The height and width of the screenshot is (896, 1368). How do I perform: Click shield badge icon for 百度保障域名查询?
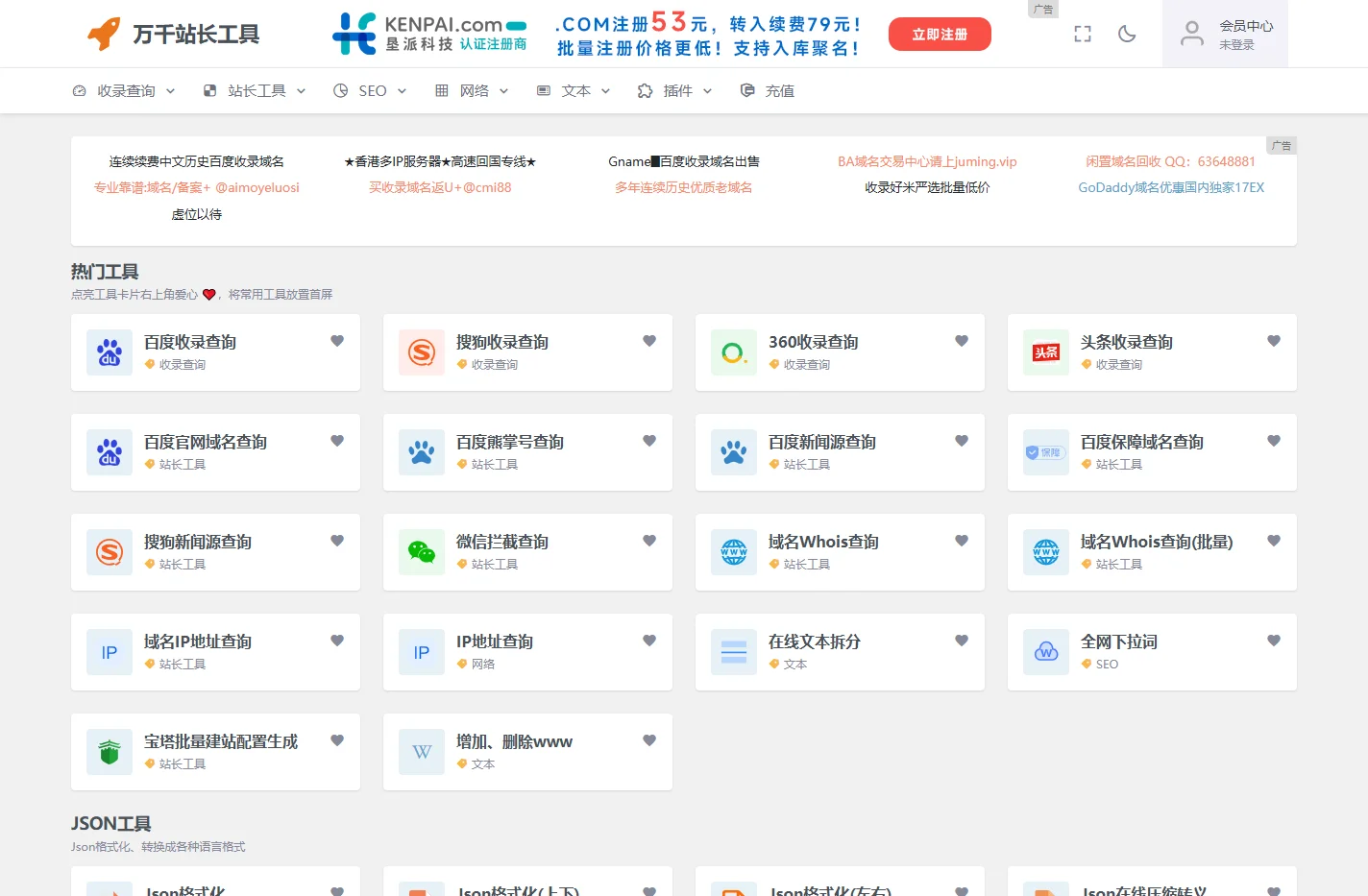click(1046, 452)
